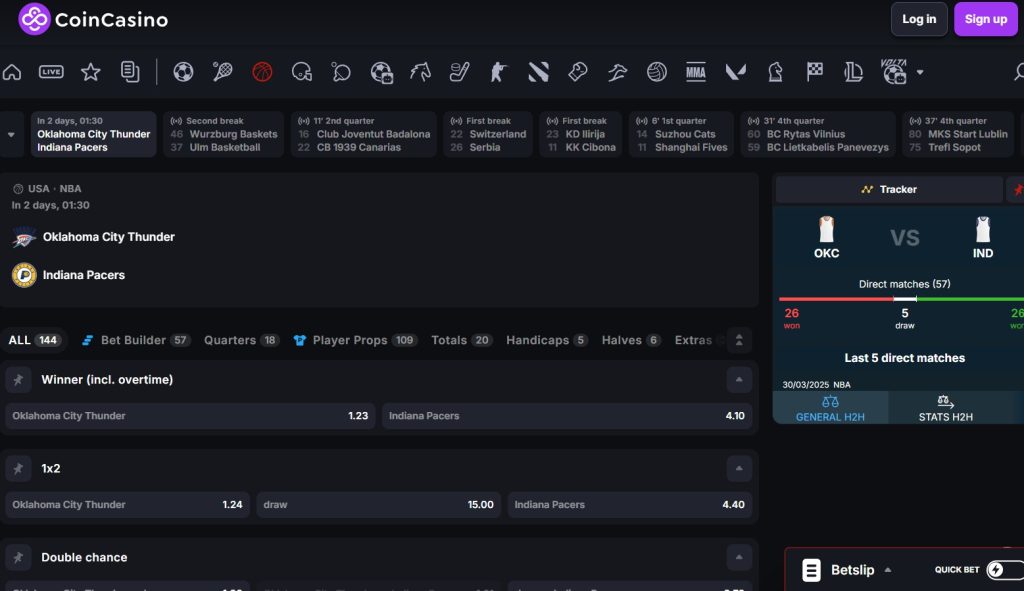This screenshot has width=1024, height=591.
Task: Collapse all markets using double-arrow button
Action: (739, 340)
